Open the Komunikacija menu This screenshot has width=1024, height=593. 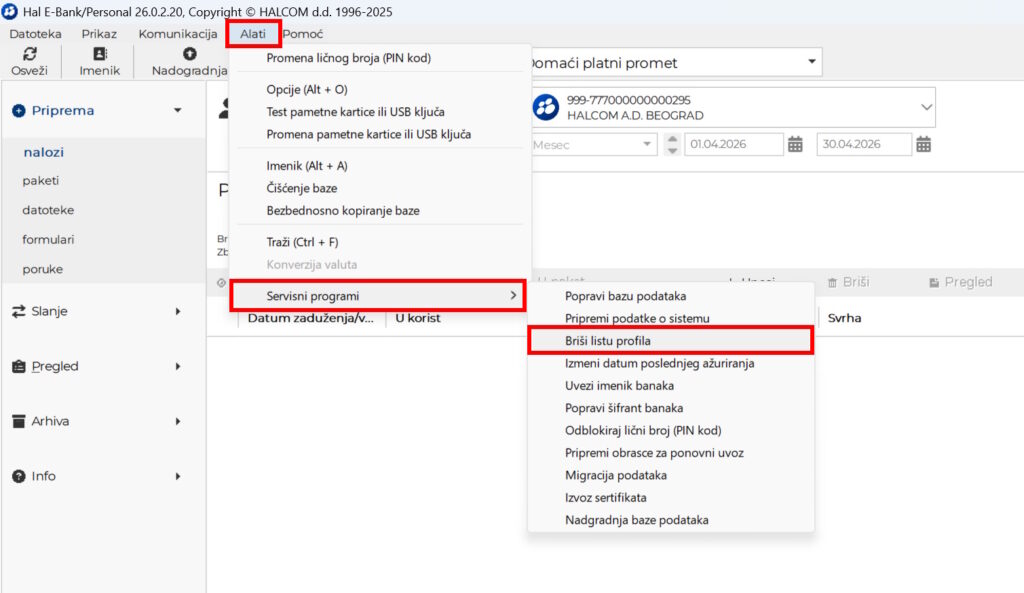coord(178,34)
